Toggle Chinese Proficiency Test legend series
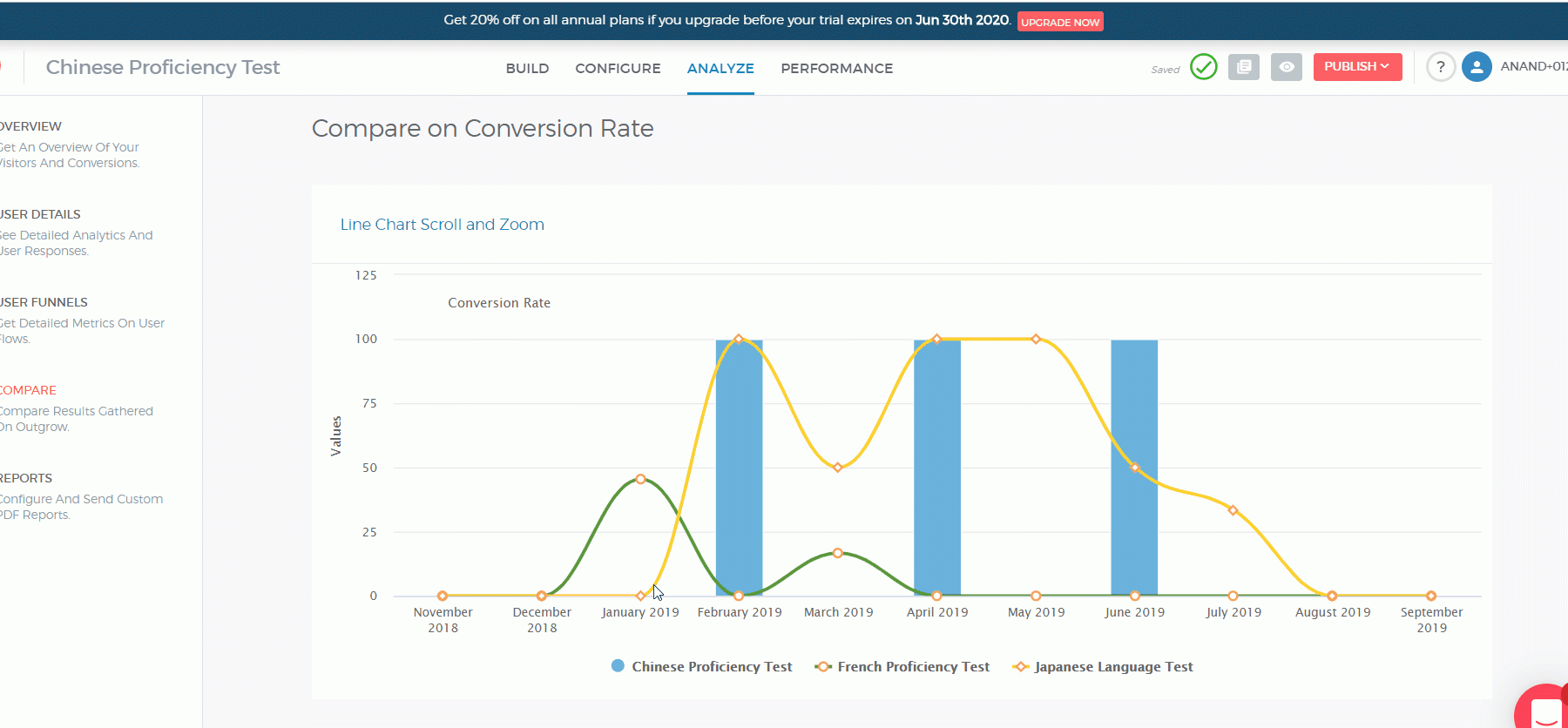This screenshot has height=728, width=1568. (711, 667)
